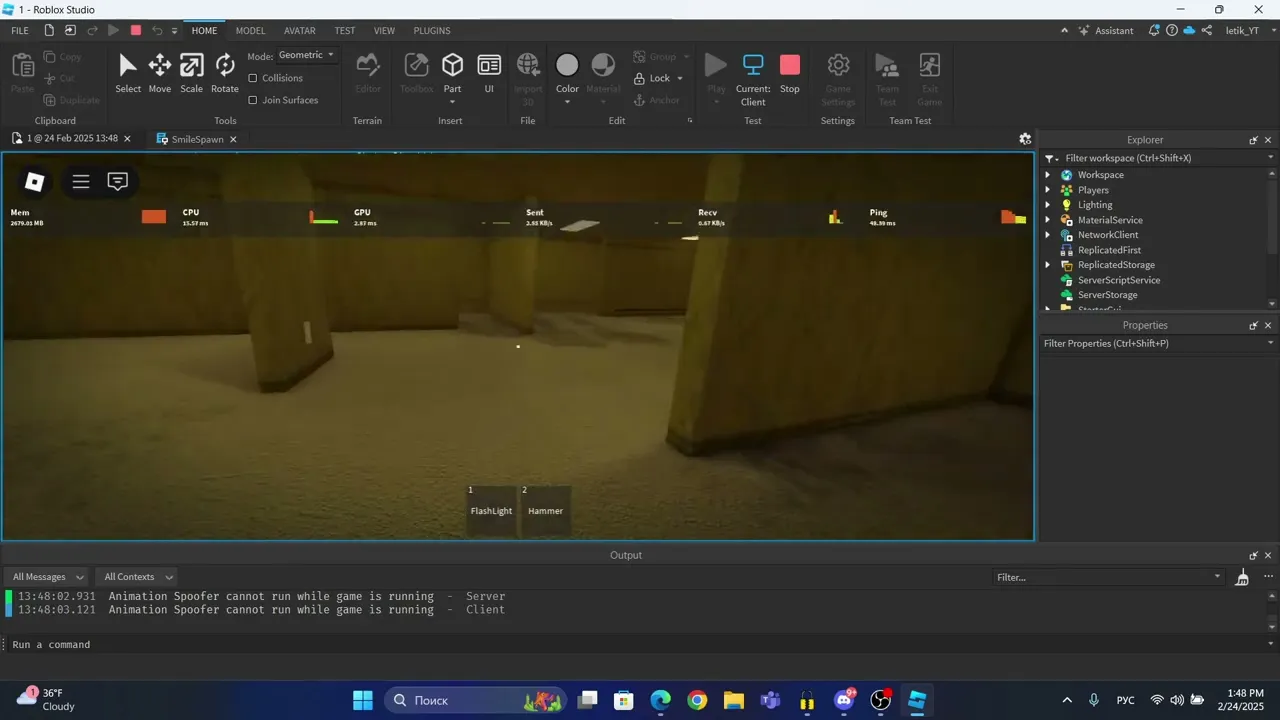Viewport: 1280px width, 720px height.
Task: Switch to the MODEL ribbon tab
Action: coord(250,31)
